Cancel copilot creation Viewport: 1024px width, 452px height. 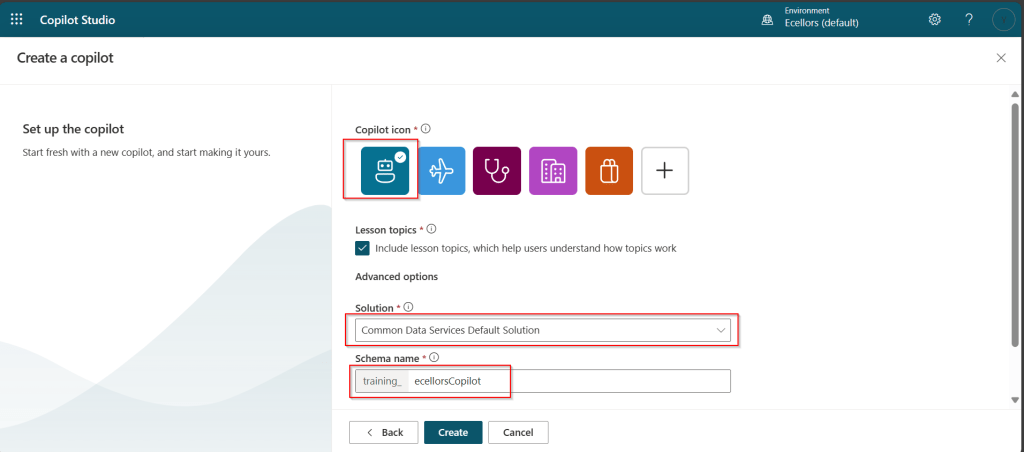[x=518, y=432]
